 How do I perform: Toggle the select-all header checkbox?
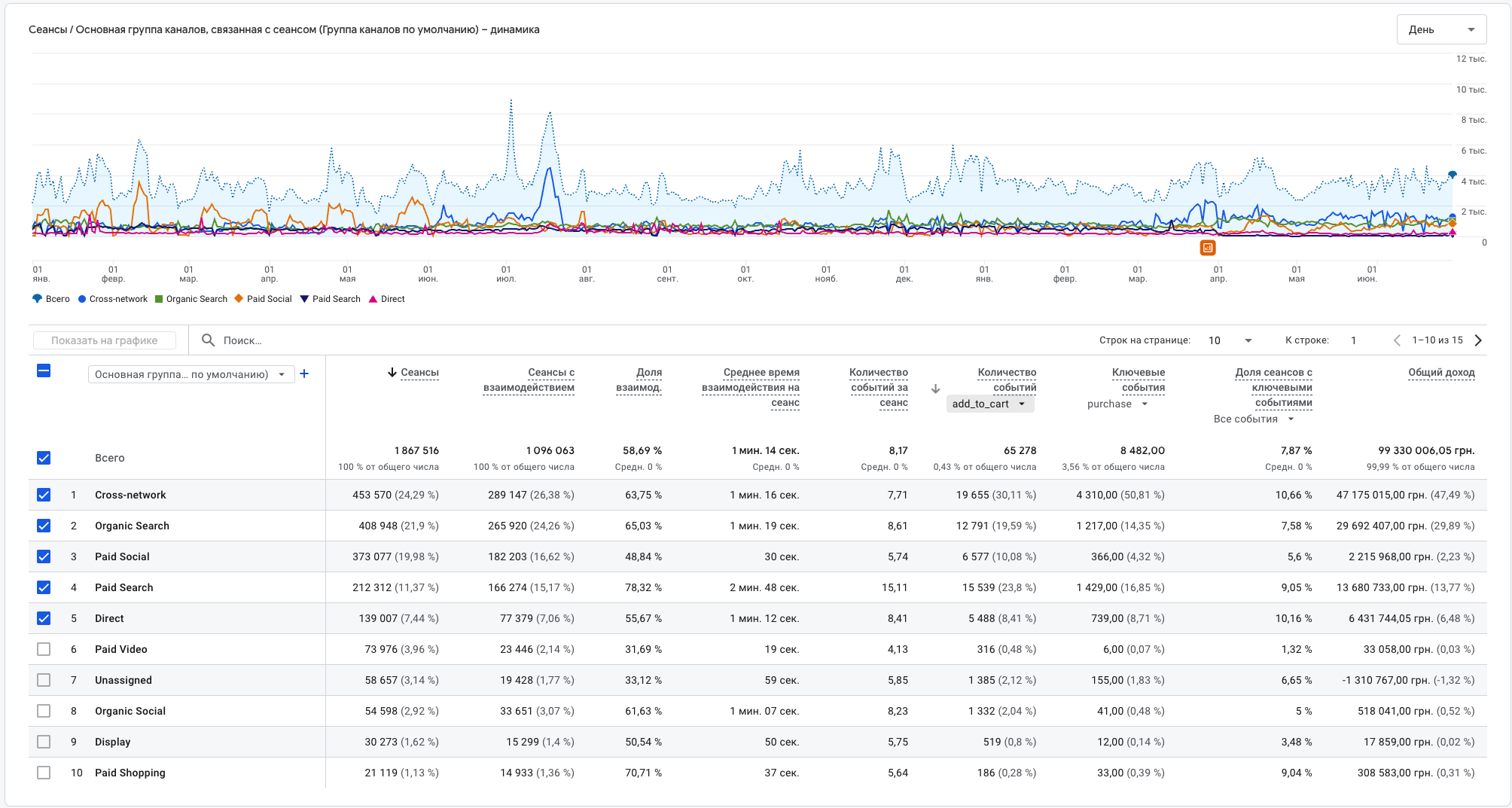pos(44,370)
